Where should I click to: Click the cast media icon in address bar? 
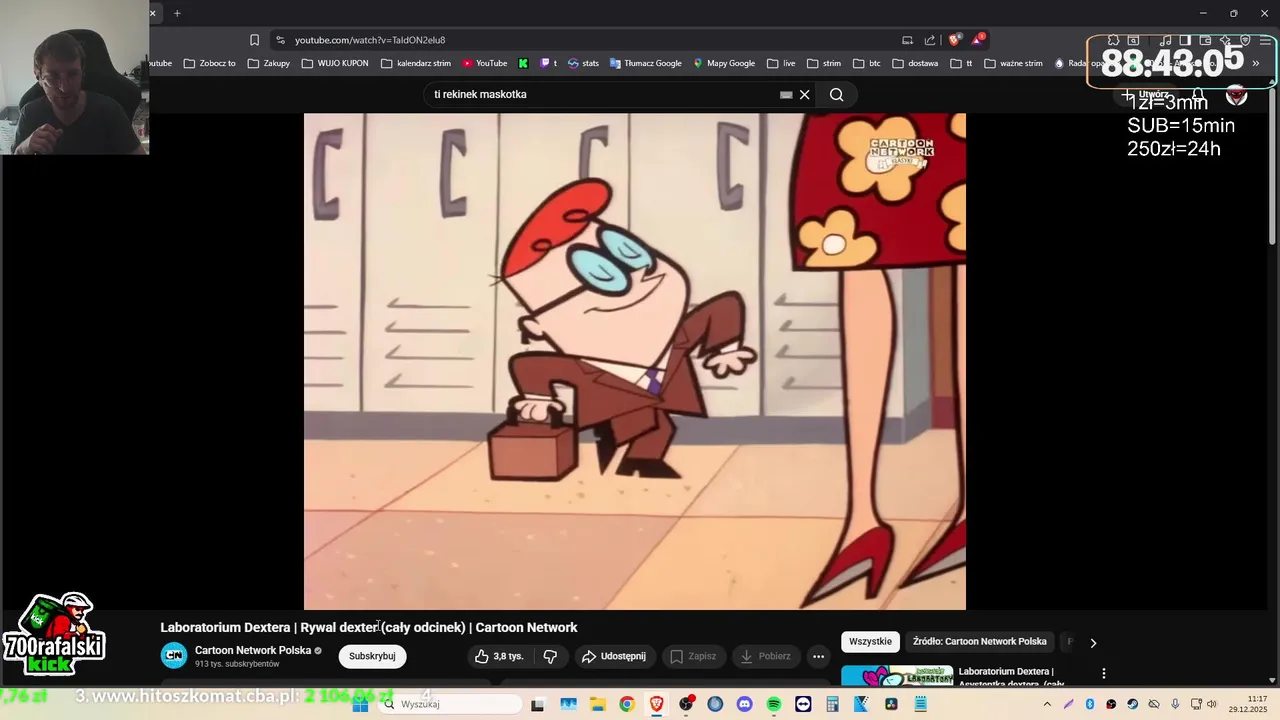point(907,40)
